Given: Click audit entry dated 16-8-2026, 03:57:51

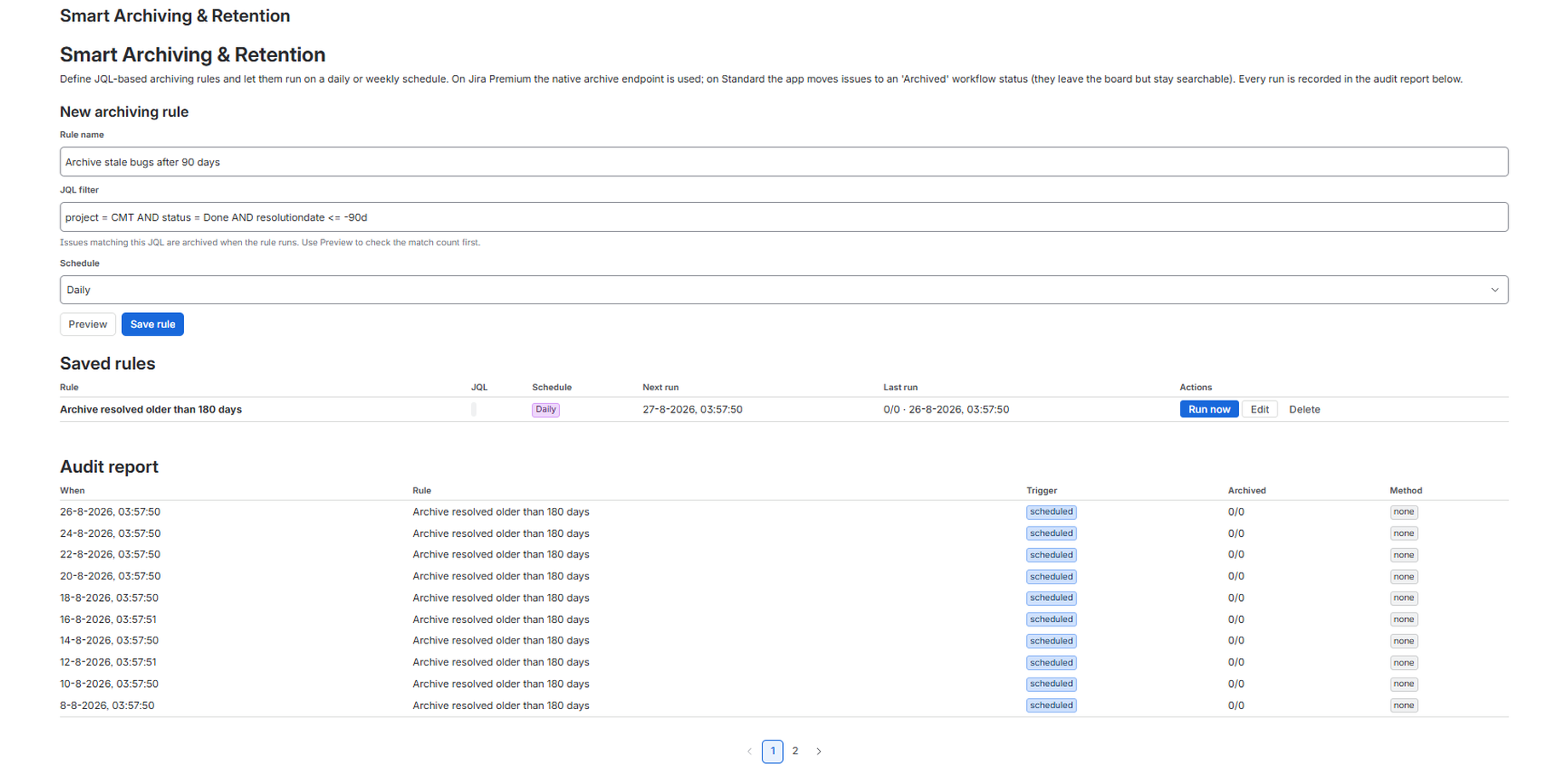Looking at the screenshot, I should (108, 620).
